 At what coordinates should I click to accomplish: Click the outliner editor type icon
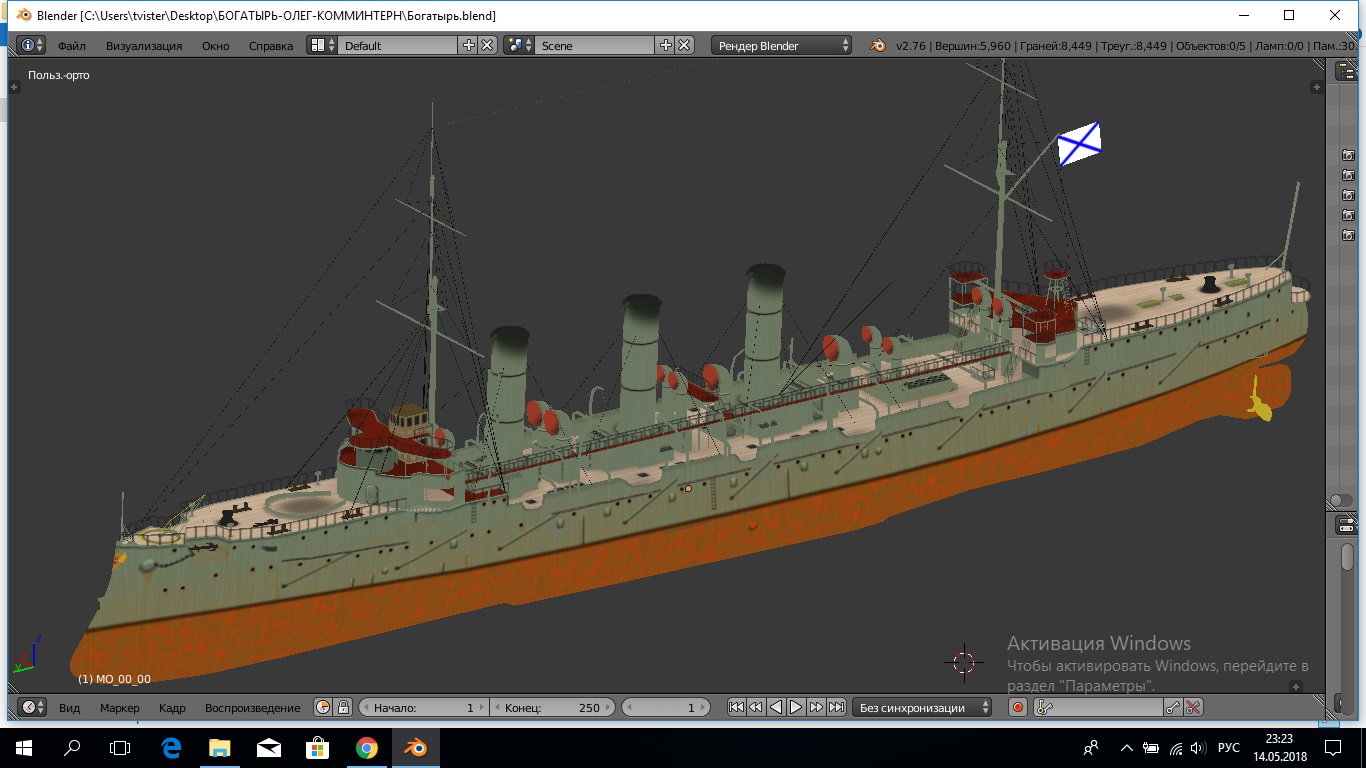[x=1346, y=71]
